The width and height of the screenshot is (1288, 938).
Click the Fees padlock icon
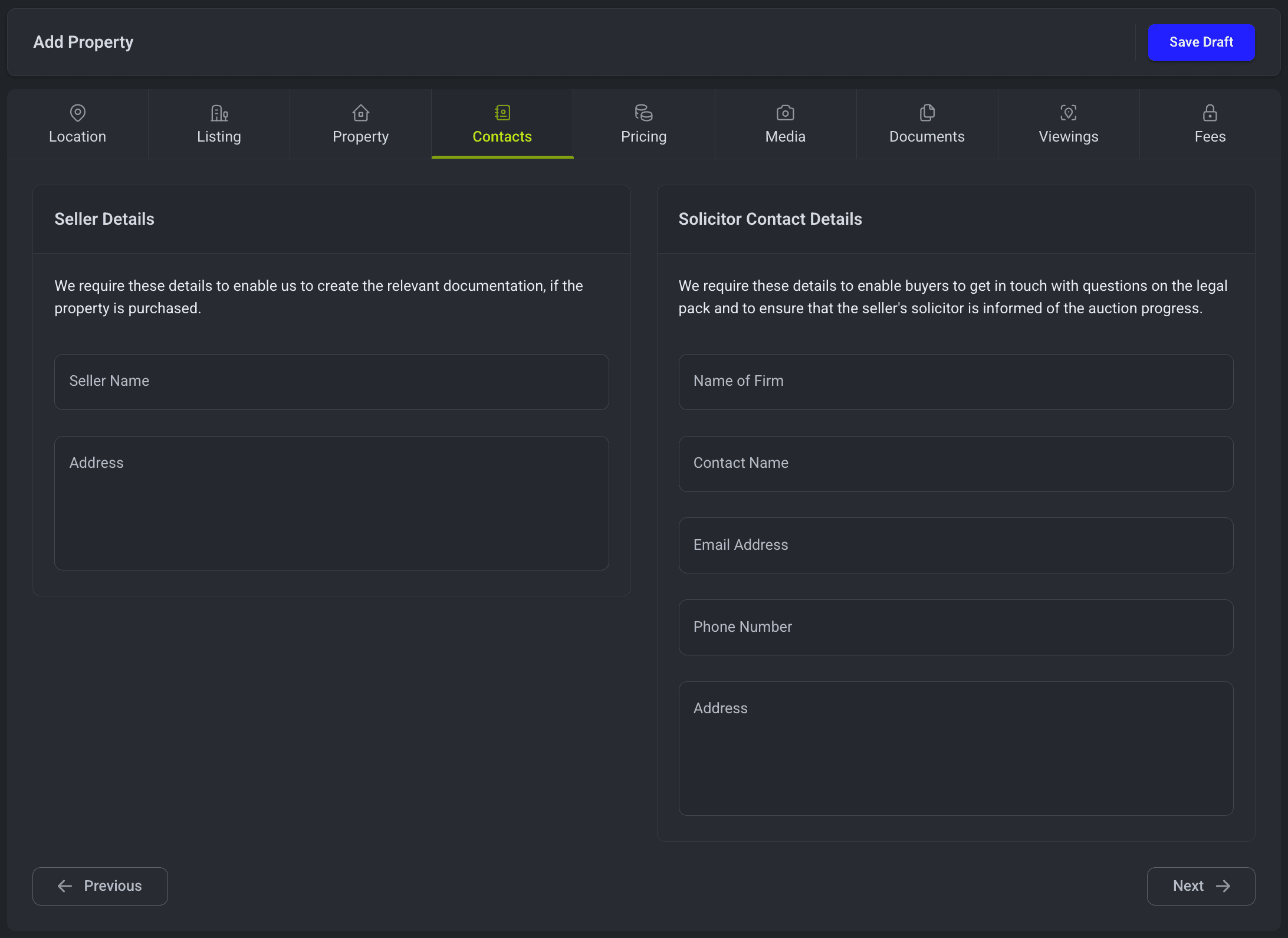pos(1210,112)
